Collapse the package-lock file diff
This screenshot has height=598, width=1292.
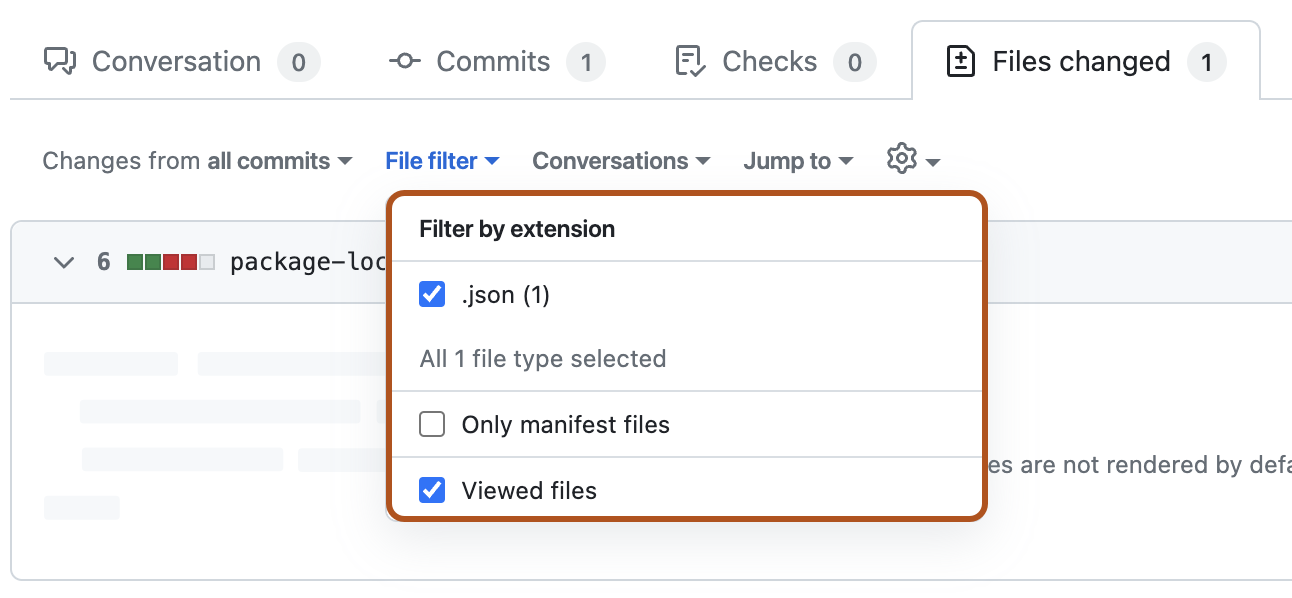click(x=63, y=261)
